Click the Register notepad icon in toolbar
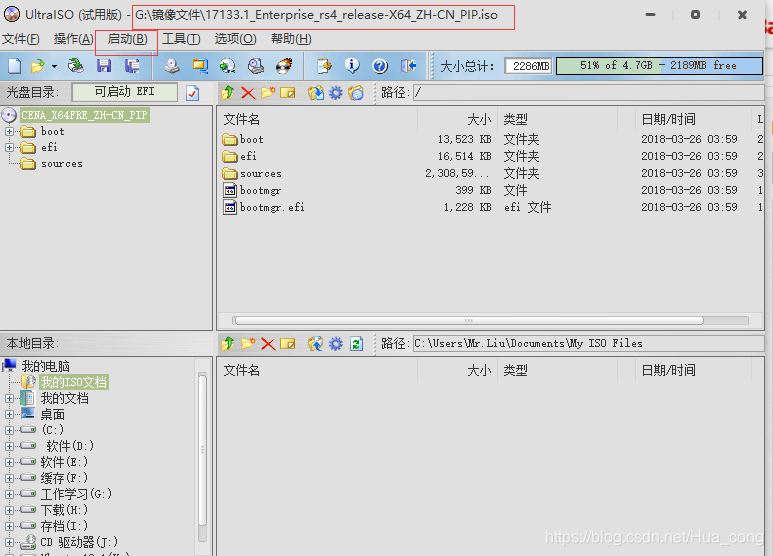Viewport: 773px width, 556px height. [324, 66]
